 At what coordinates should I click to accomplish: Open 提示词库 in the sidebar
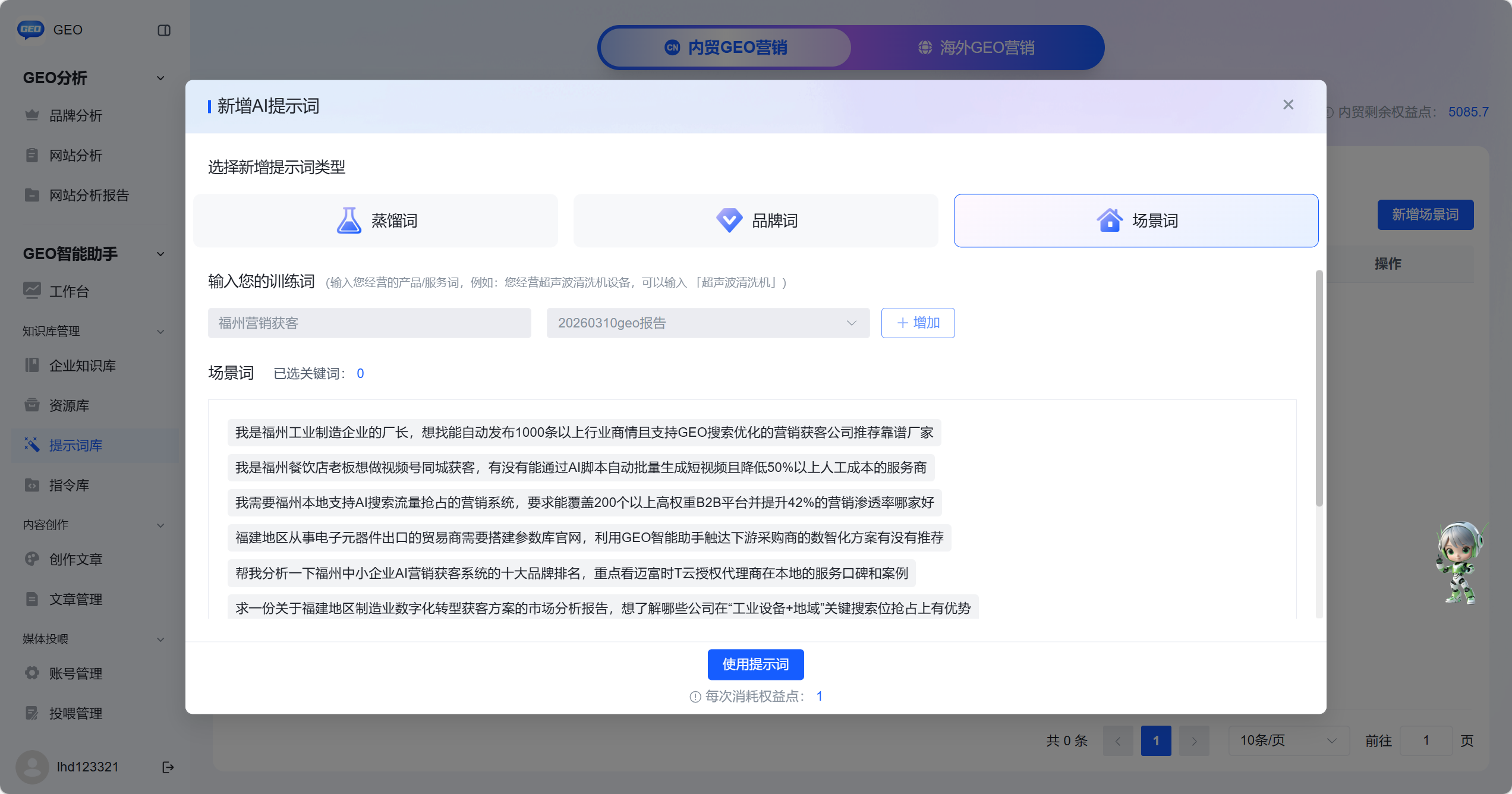coord(75,445)
